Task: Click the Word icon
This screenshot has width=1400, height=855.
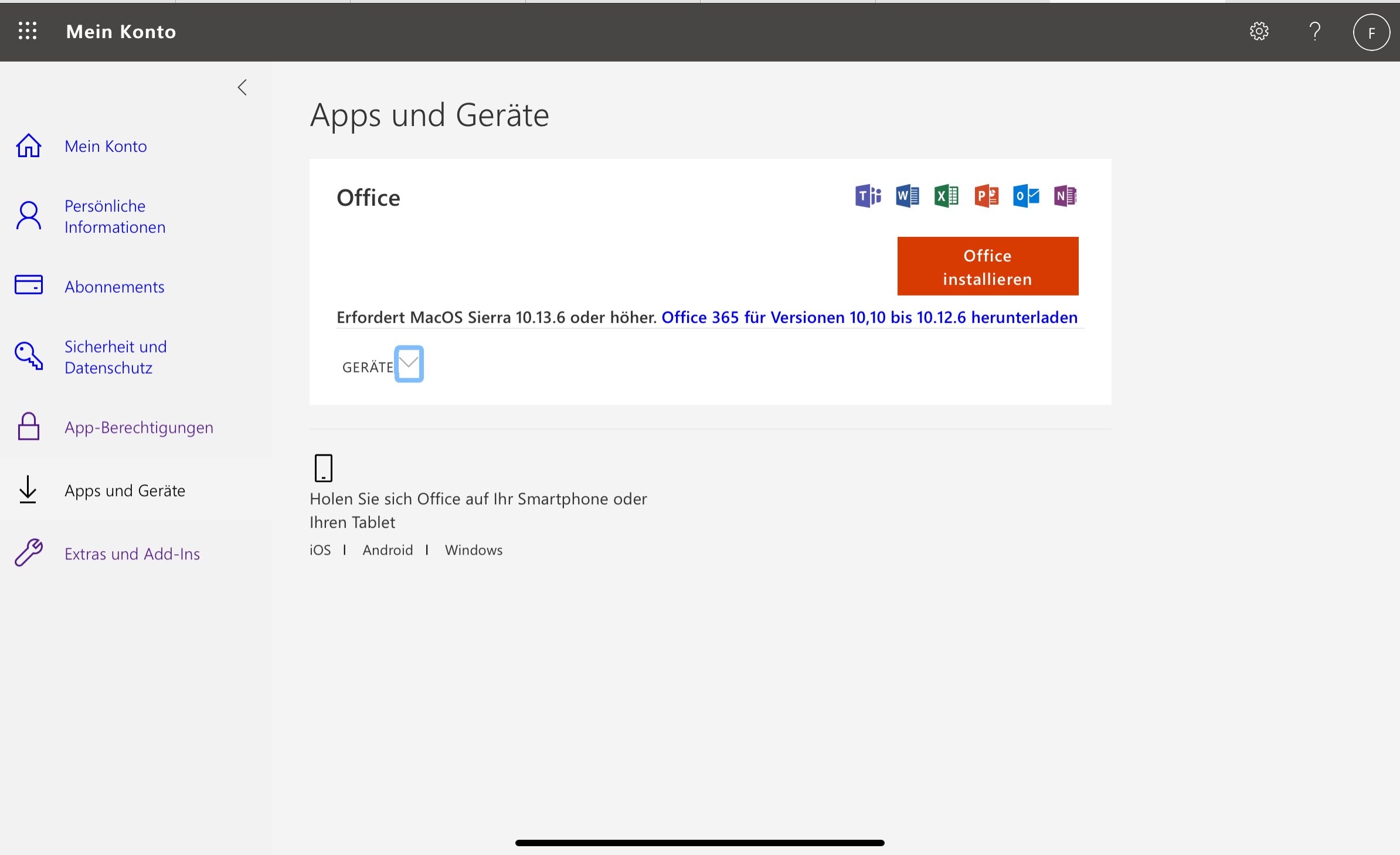Action: (x=908, y=196)
